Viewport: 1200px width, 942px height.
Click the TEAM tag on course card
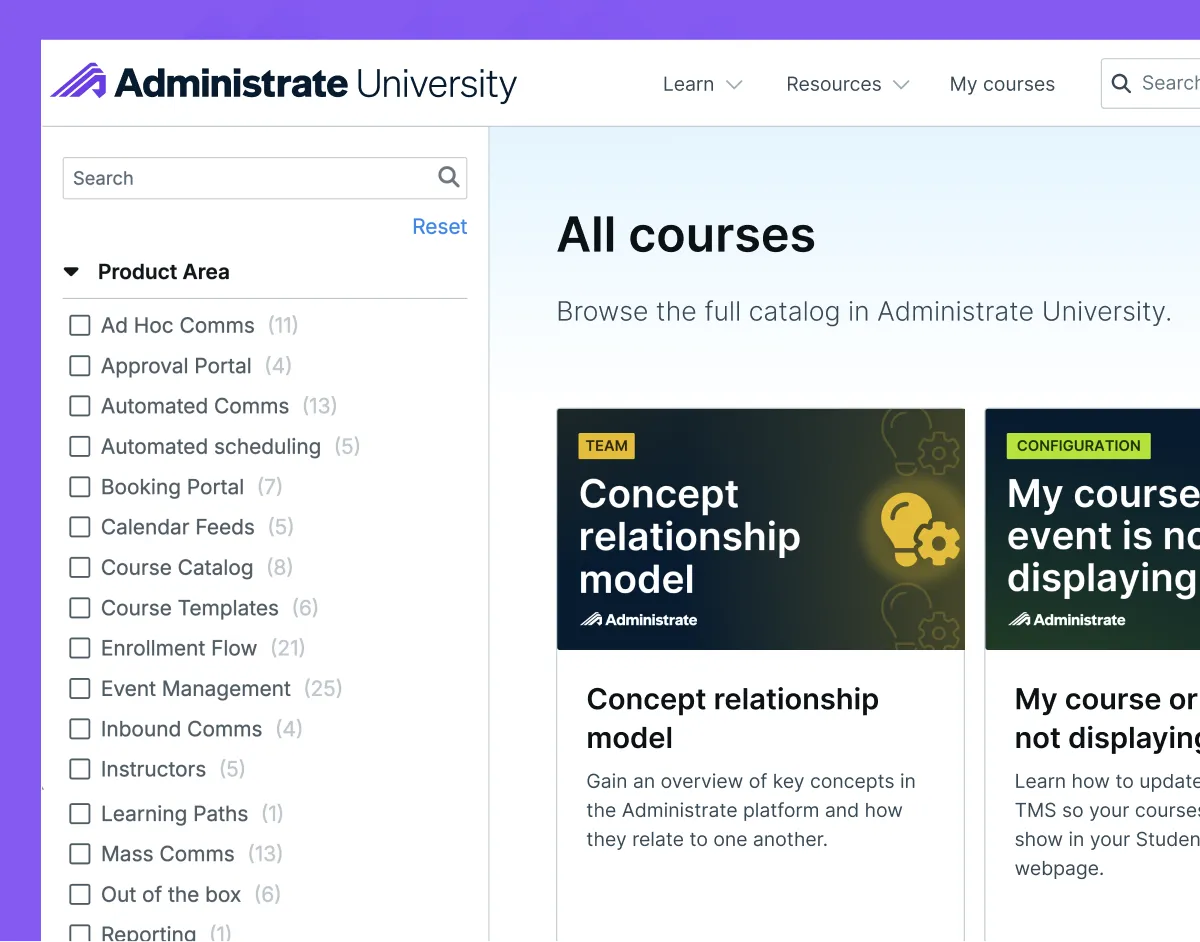point(607,446)
